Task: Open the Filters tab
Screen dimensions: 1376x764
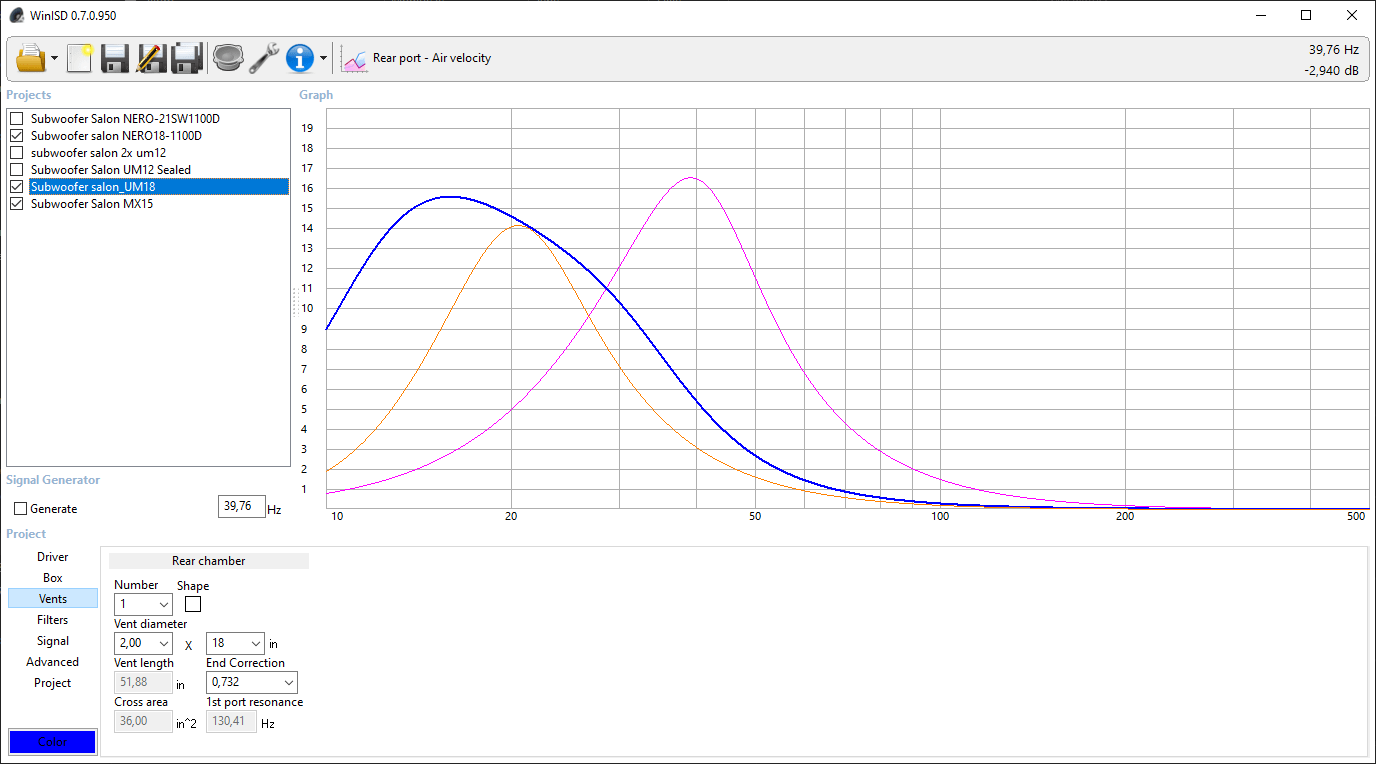Action: point(53,620)
